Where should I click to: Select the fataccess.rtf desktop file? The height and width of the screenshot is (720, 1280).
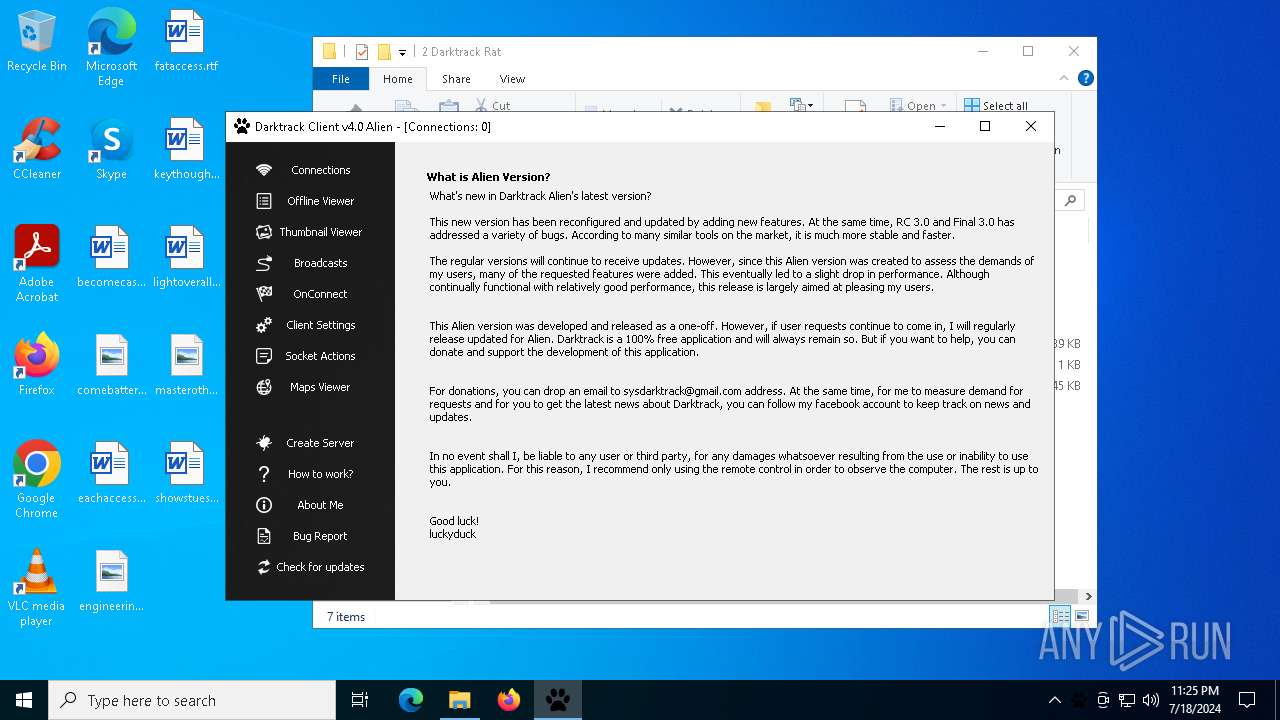pyautogui.click(x=186, y=42)
